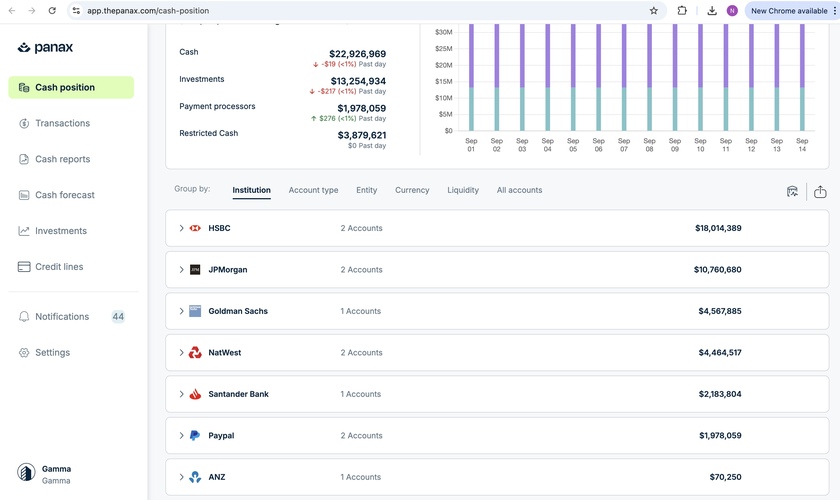This screenshot has height=500, width=840.
Task: Expand the NatWest accounts row
Action: 181,353
